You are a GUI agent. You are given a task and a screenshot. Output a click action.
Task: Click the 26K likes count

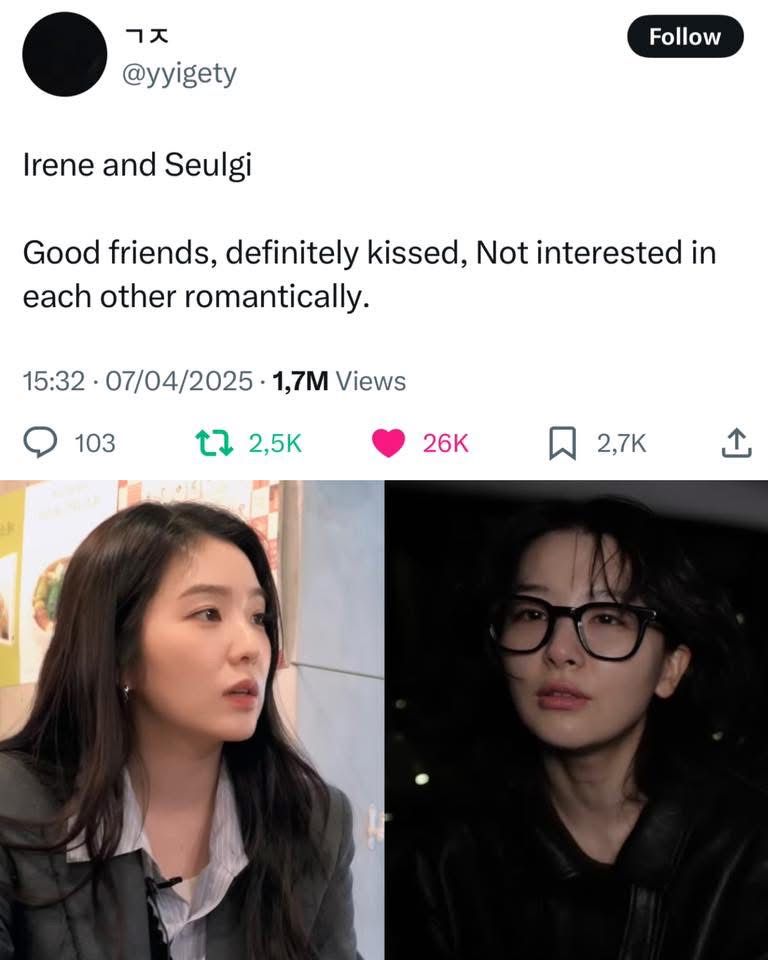point(445,443)
